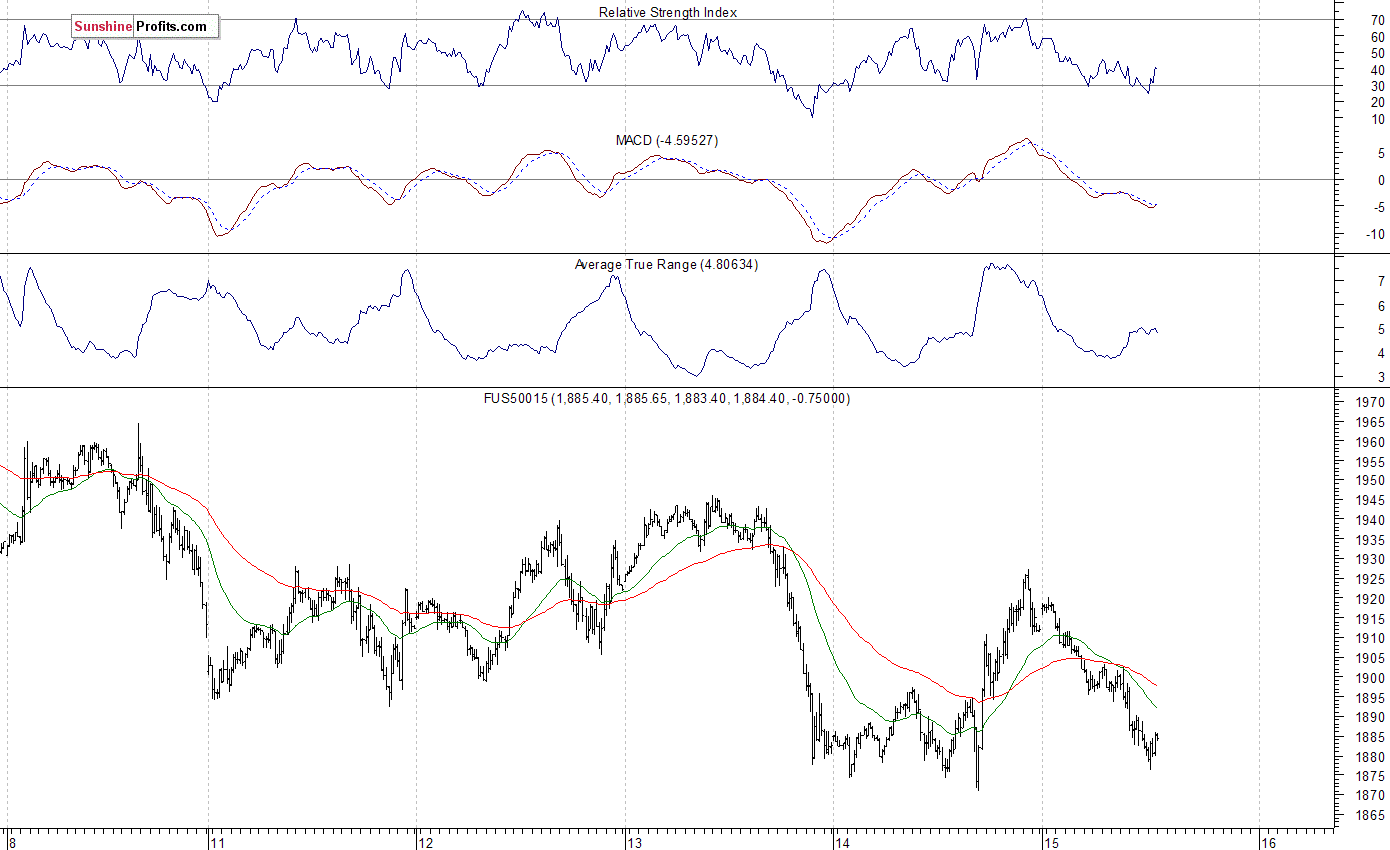This screenshot has height=850, width=1390.
Task: Click the 1970 price scale label
Action: [x=1372, y=403]
